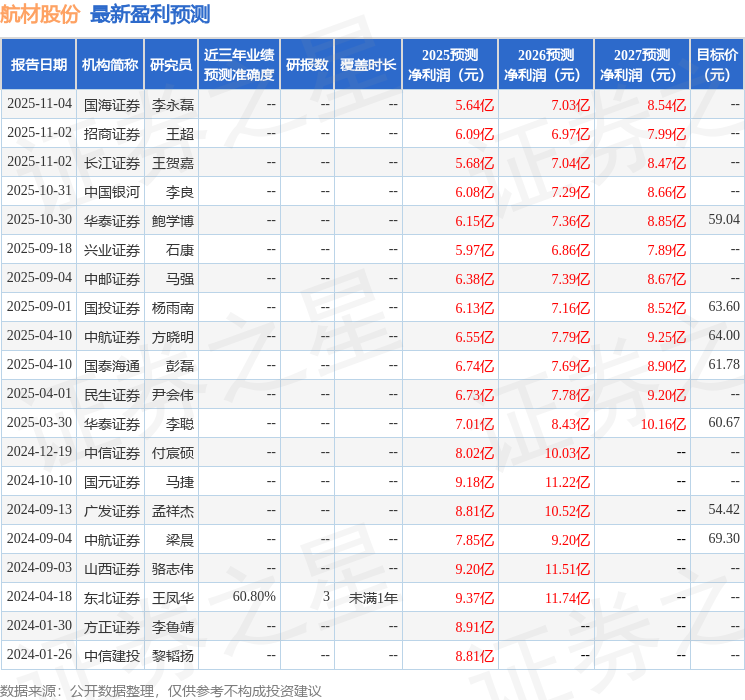Image resolution: width=745 pixels, height=700 pixels.
Task: Select analyst 李永磊 in the first row
Action: click(x=172, y=104)
